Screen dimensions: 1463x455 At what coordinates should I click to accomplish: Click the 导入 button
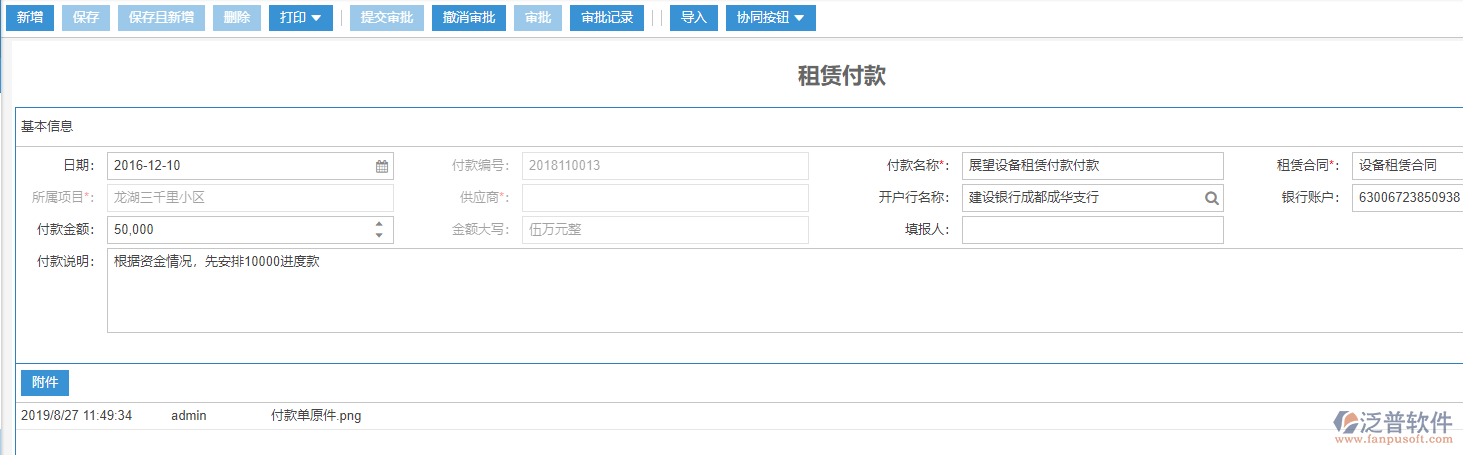tap(694, 18)
